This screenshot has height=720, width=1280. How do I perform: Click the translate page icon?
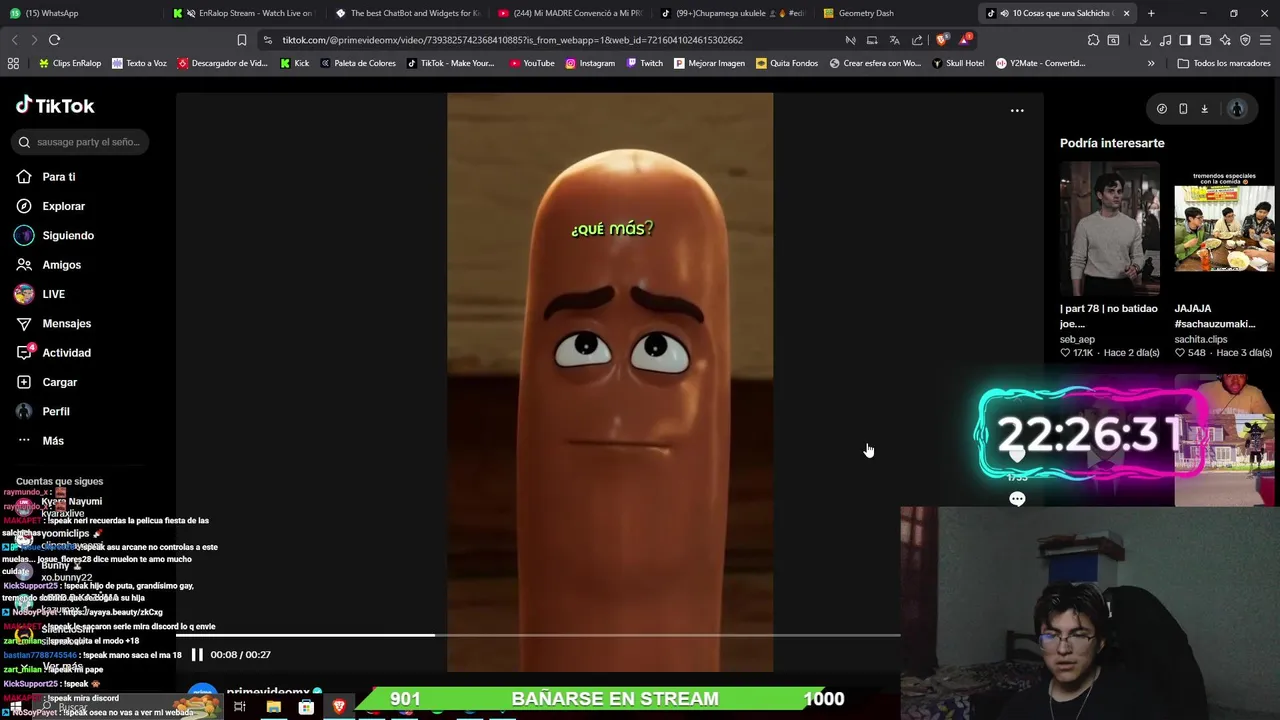[894, 40]
